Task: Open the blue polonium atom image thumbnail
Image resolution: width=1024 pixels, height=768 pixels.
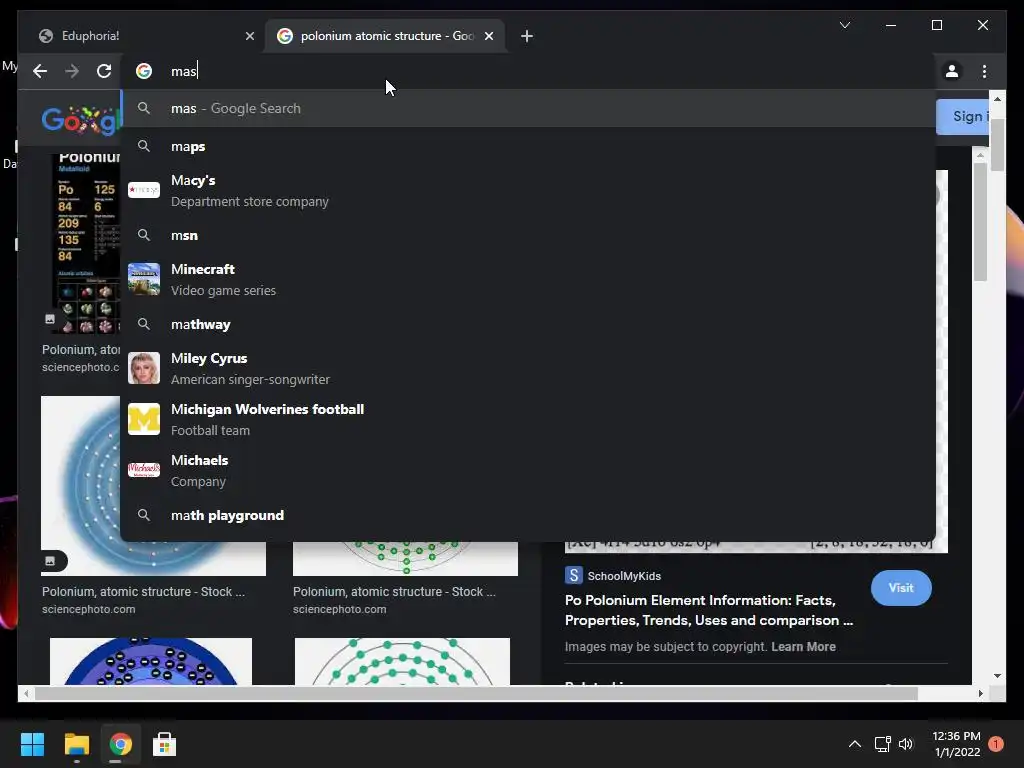Action: 153,486
